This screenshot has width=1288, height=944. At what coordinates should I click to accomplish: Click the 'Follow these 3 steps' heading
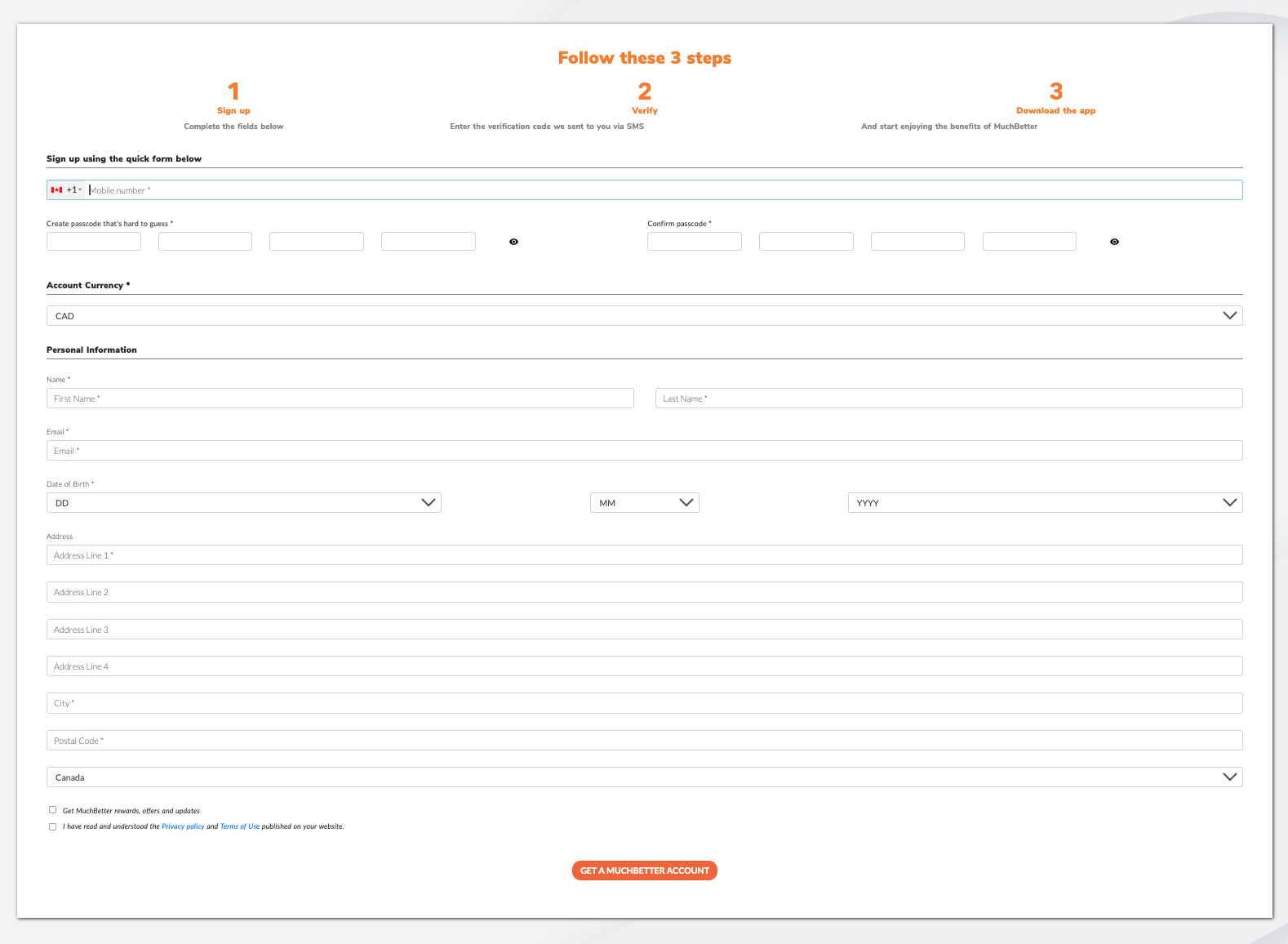(645, 58)
